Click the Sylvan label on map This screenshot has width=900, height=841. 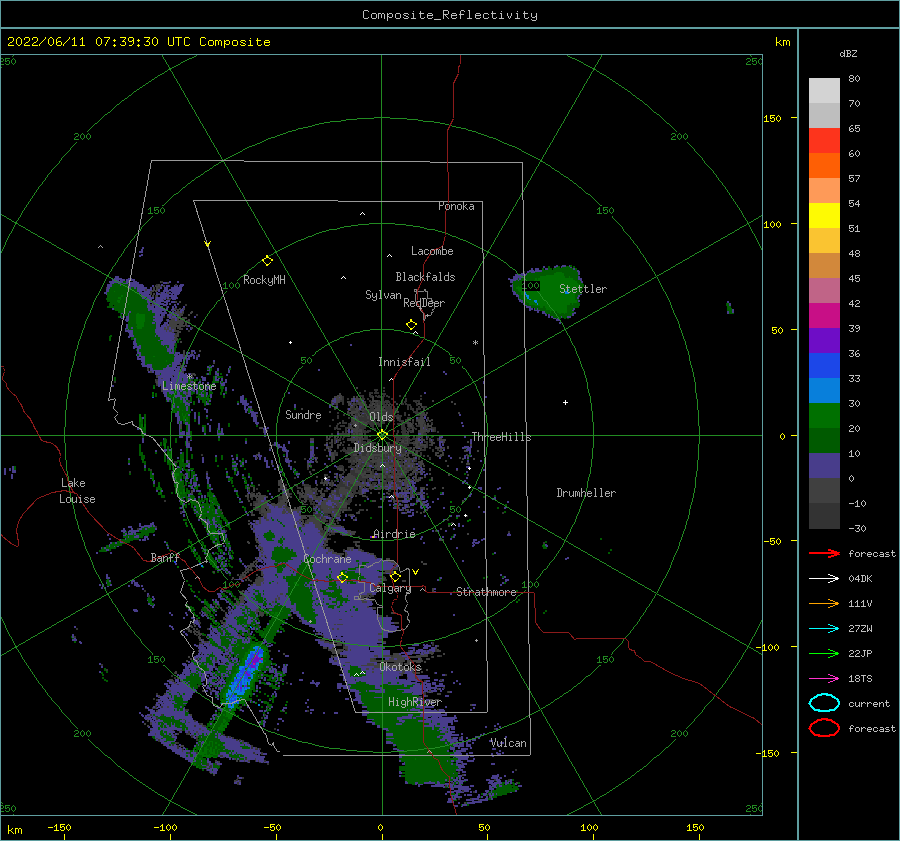[383, 295]
